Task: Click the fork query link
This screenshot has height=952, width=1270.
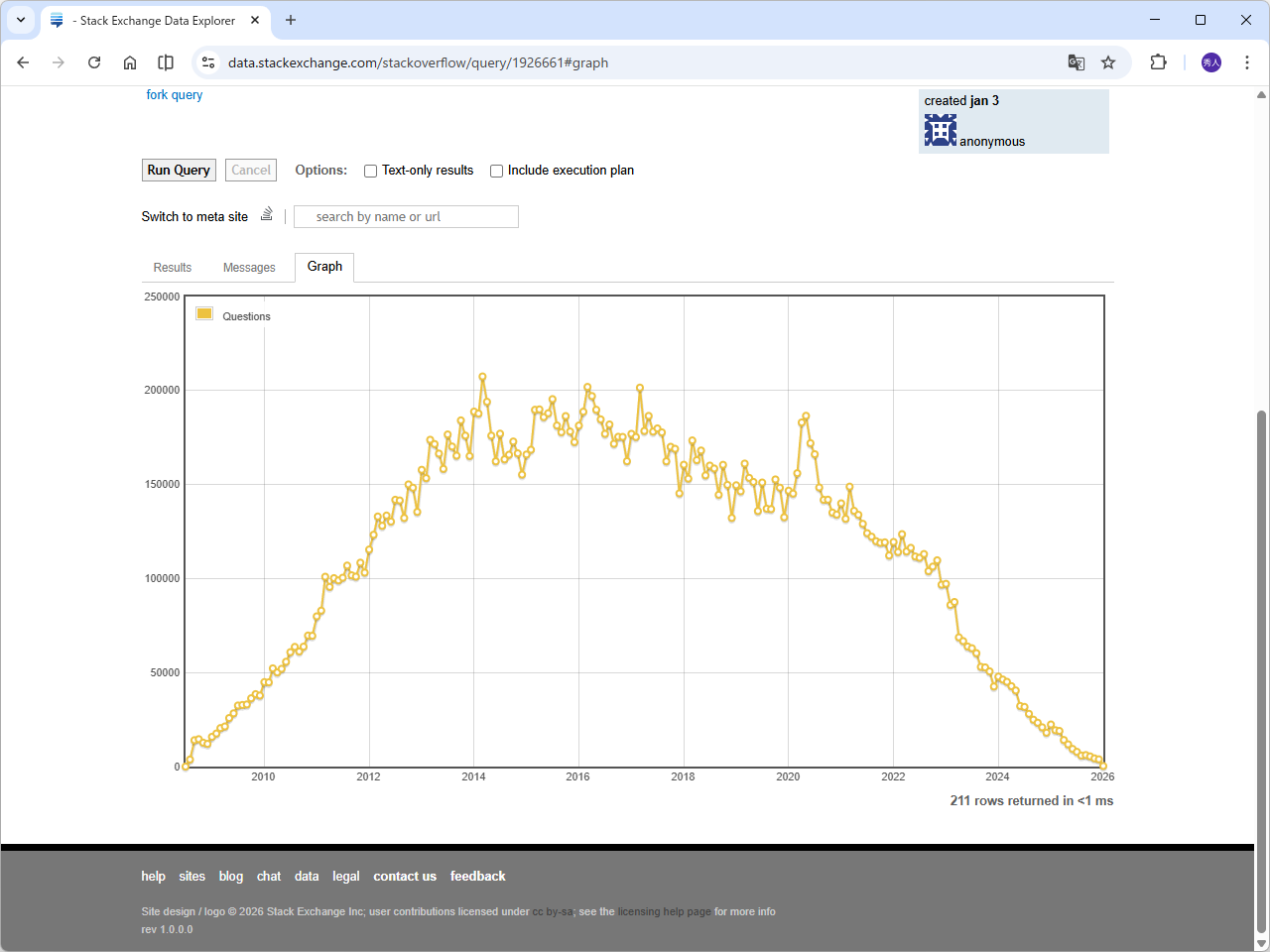Action: coord(175,95)
